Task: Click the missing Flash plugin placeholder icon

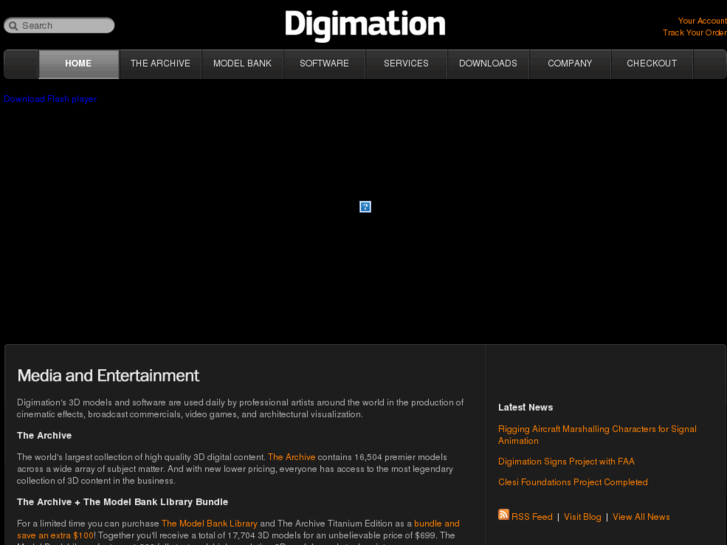Action: [x=365, y=207]
